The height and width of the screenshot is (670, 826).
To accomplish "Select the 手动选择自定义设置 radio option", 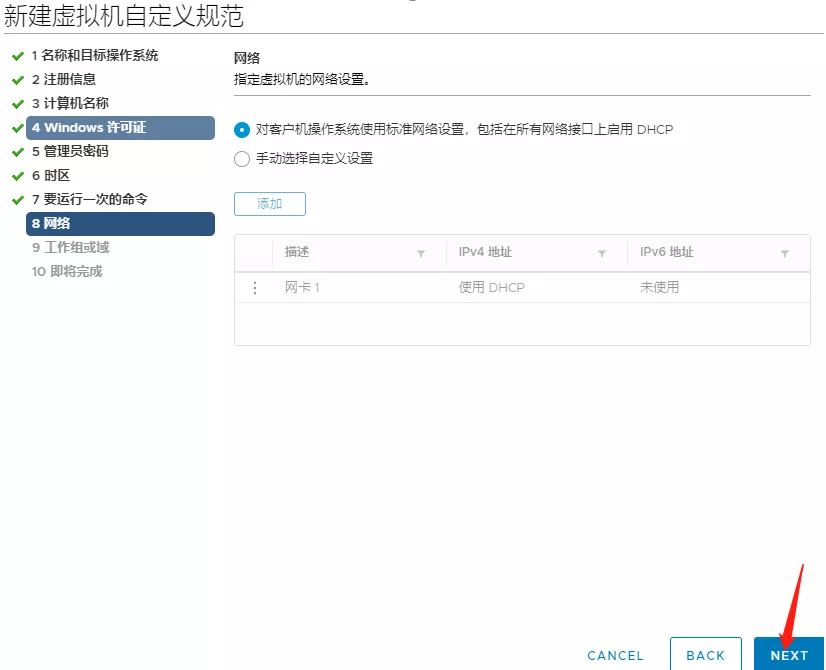I will [x=242, y=158].
